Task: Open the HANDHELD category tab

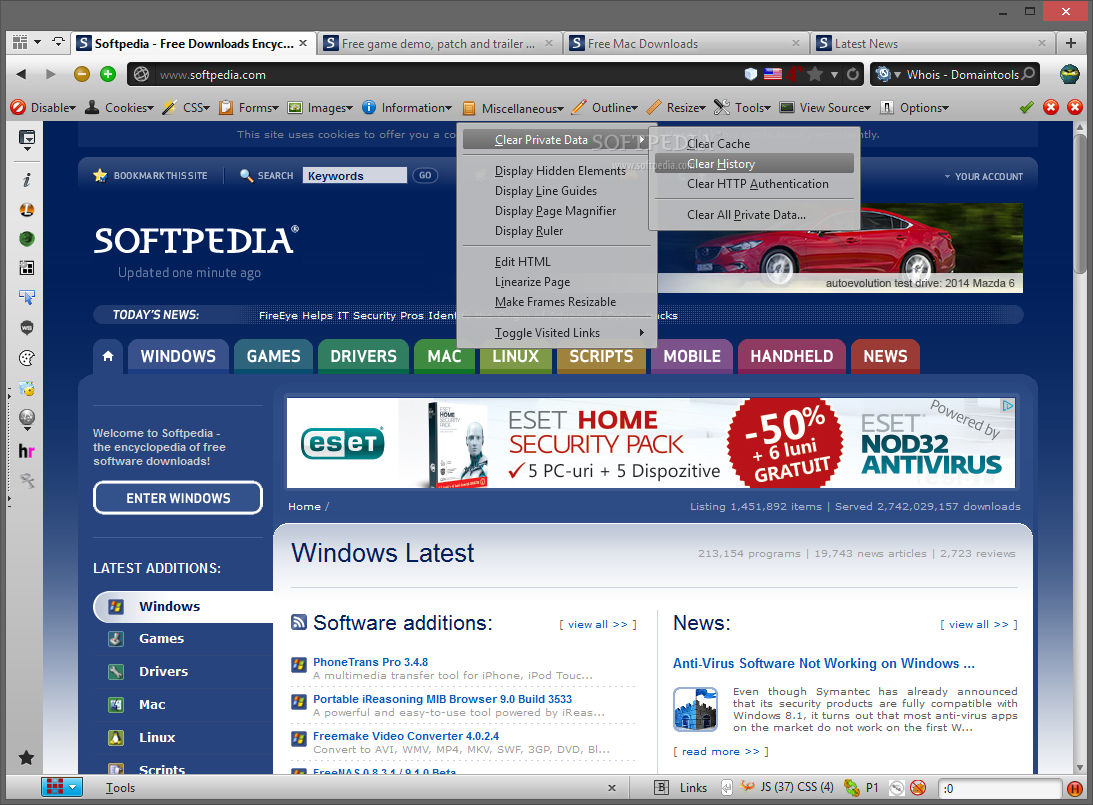Action: point(792,356)
